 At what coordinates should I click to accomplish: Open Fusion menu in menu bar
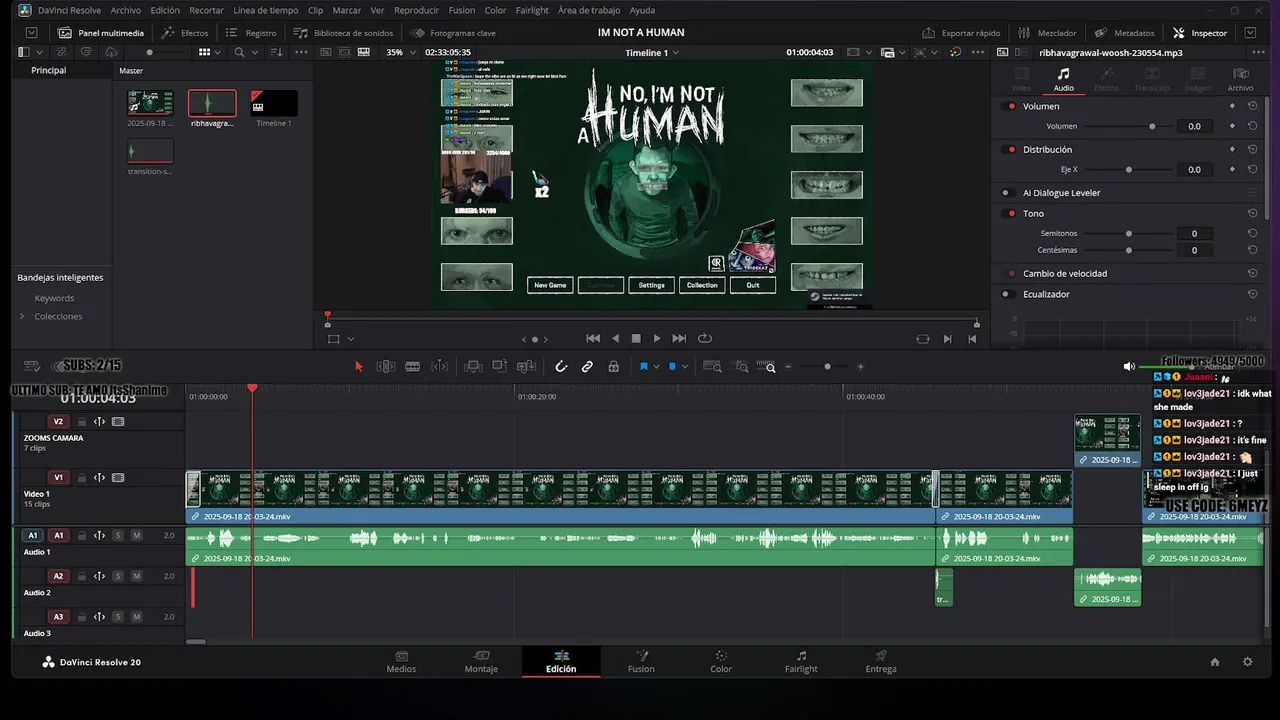pos(462,10)
